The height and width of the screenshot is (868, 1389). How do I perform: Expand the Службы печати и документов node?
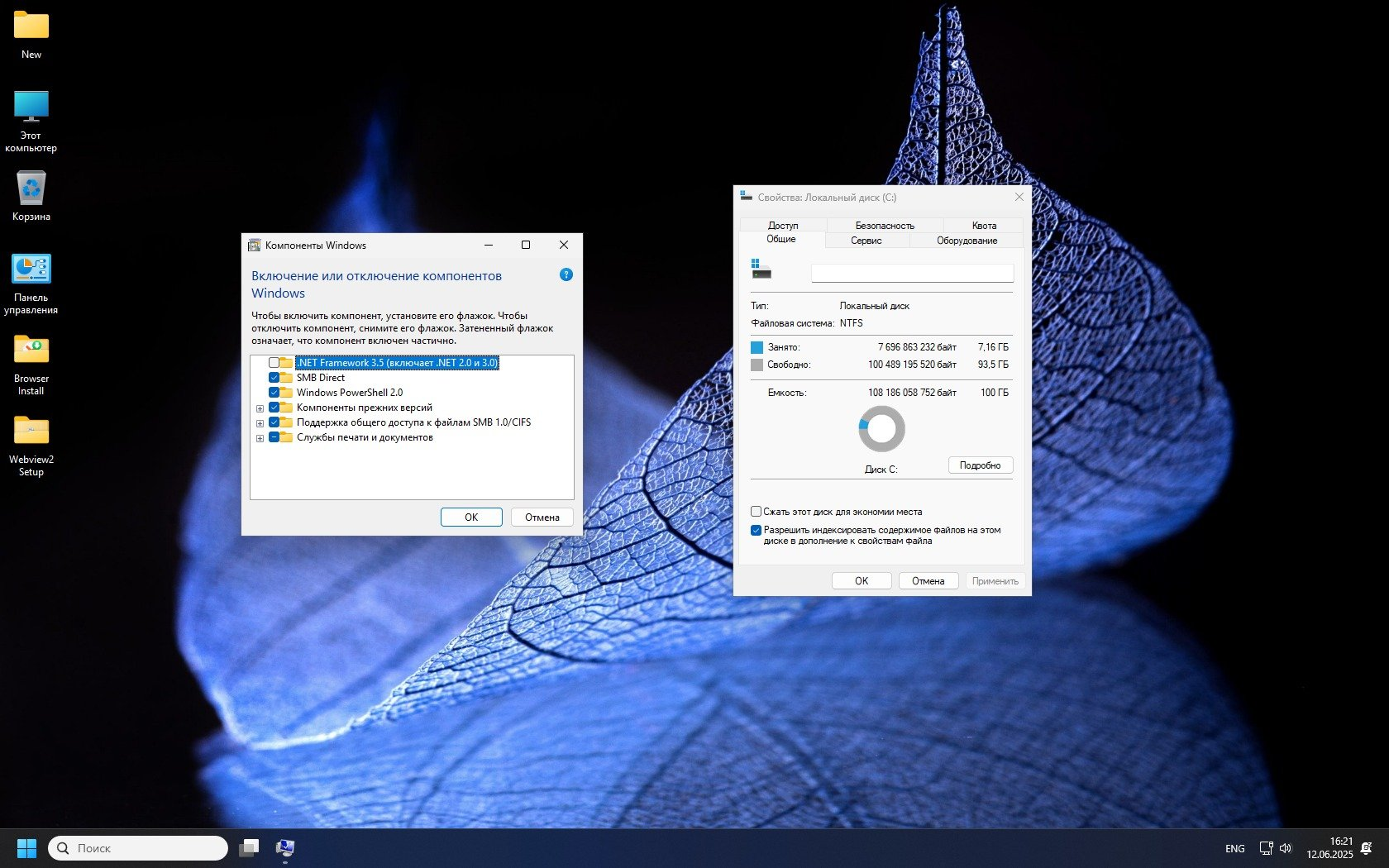260,437
